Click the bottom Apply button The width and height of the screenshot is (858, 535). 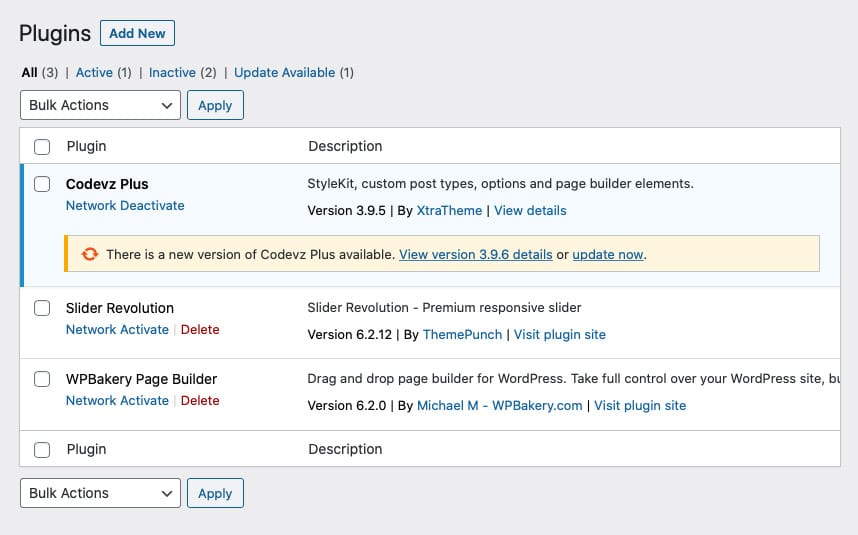tap(215, 493)
